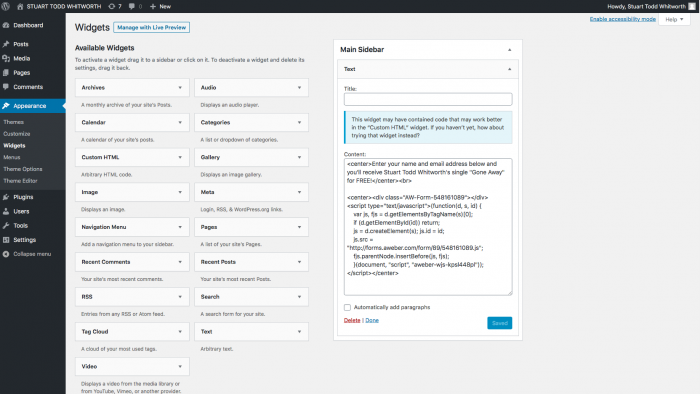This screenshot has height=394, width=700.
Task: Expand the Image widget arrow
Action: pos(180,192)
